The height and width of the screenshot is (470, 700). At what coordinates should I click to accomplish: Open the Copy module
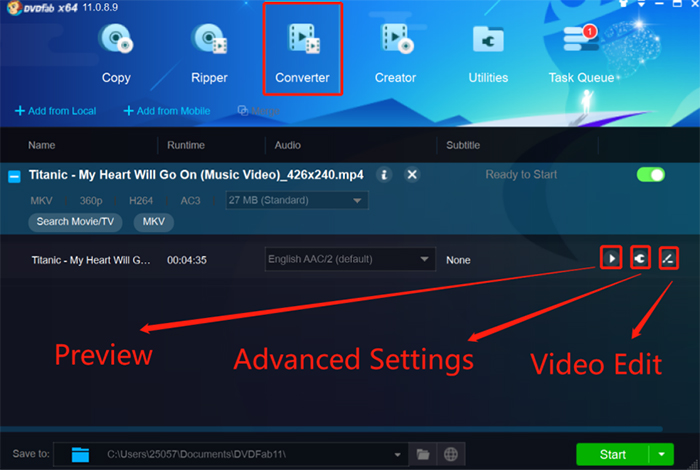pyautogui.click(x=116, y=54)
